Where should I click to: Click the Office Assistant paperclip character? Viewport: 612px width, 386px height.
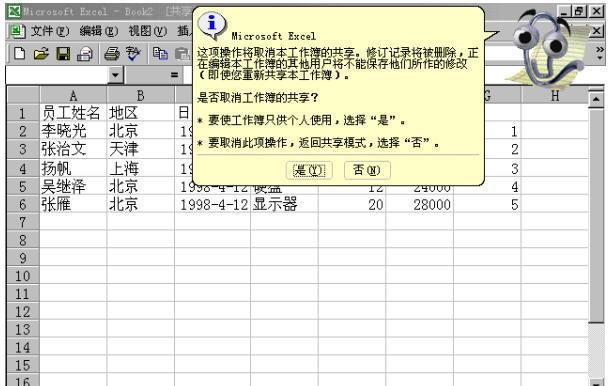click(546, 49)
